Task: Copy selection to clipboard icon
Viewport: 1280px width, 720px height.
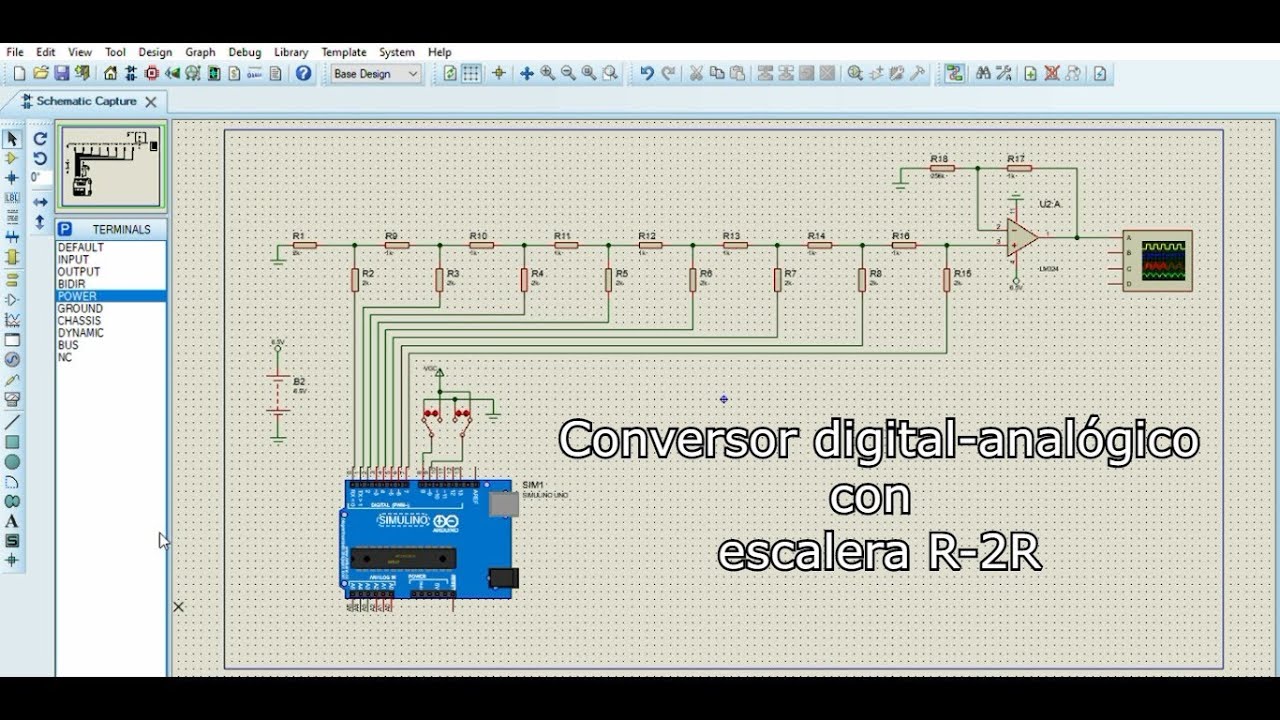Action: (717, 73)
